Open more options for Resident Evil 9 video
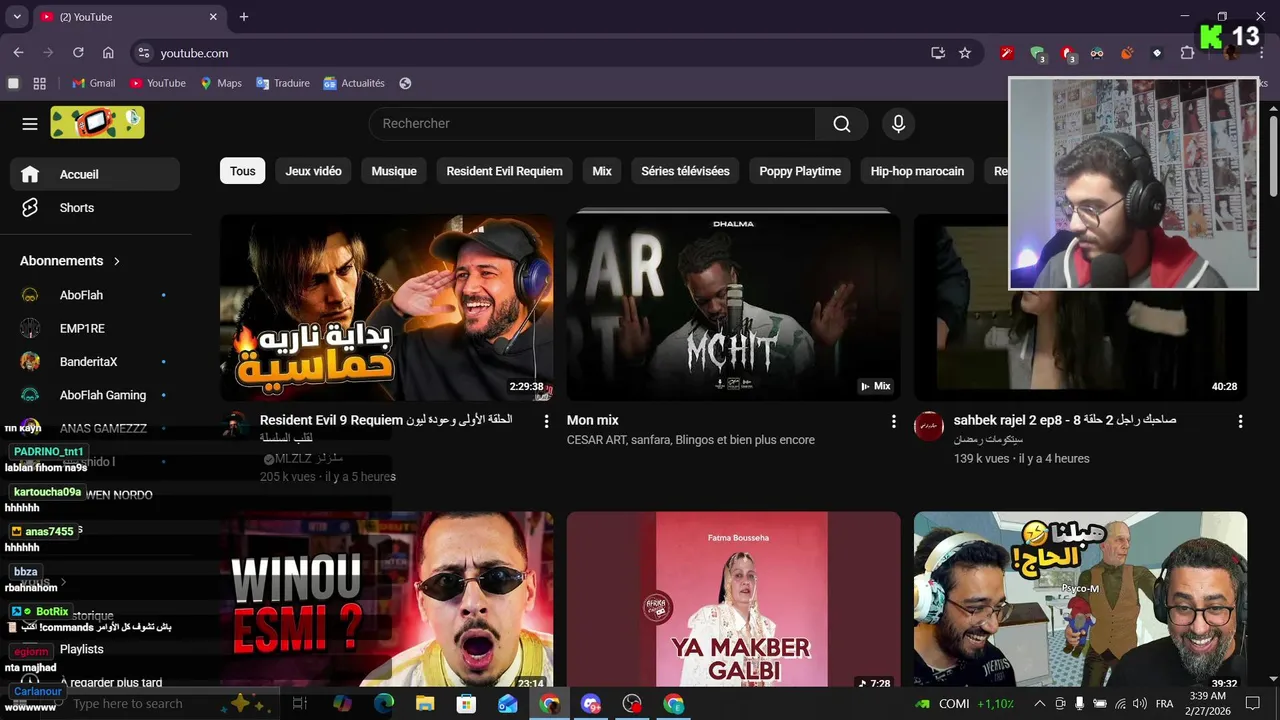 [546, 422]
